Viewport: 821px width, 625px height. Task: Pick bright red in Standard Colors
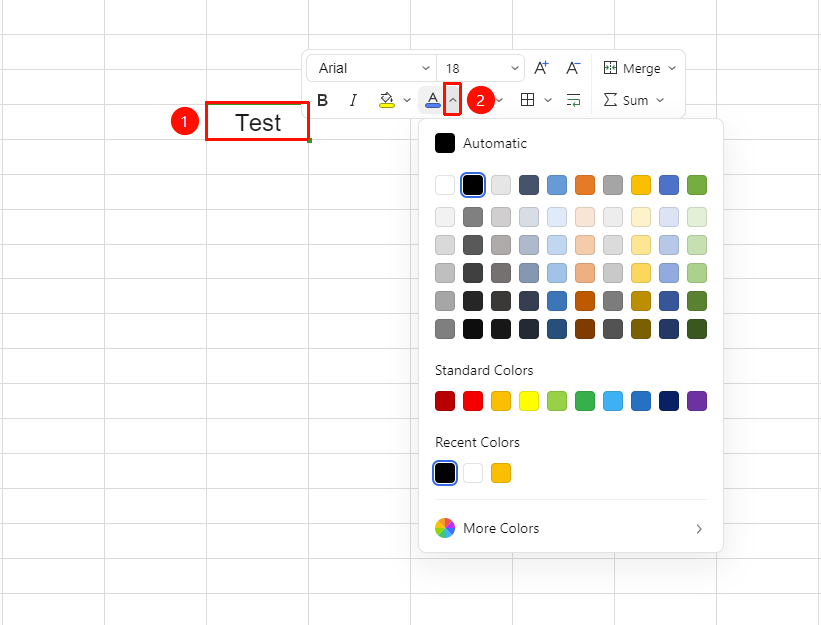pos(473,401)
